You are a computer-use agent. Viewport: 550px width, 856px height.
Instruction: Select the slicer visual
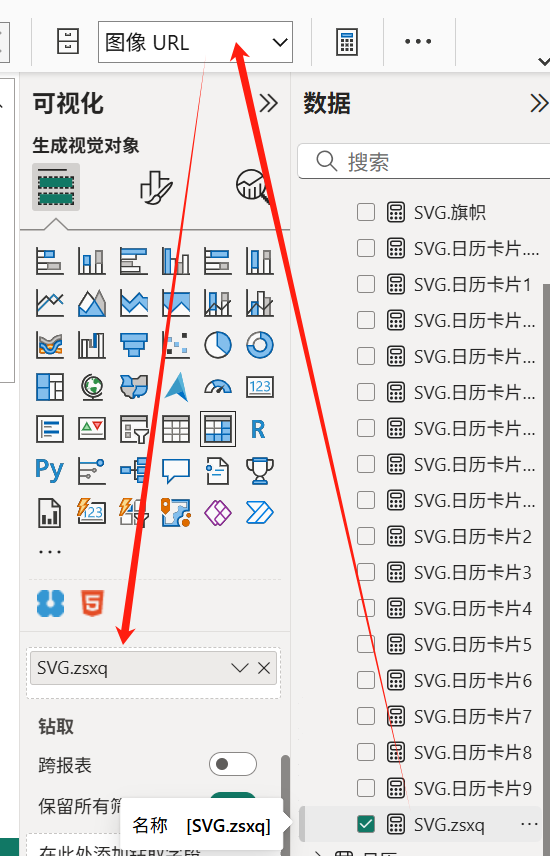coord(134,429)
